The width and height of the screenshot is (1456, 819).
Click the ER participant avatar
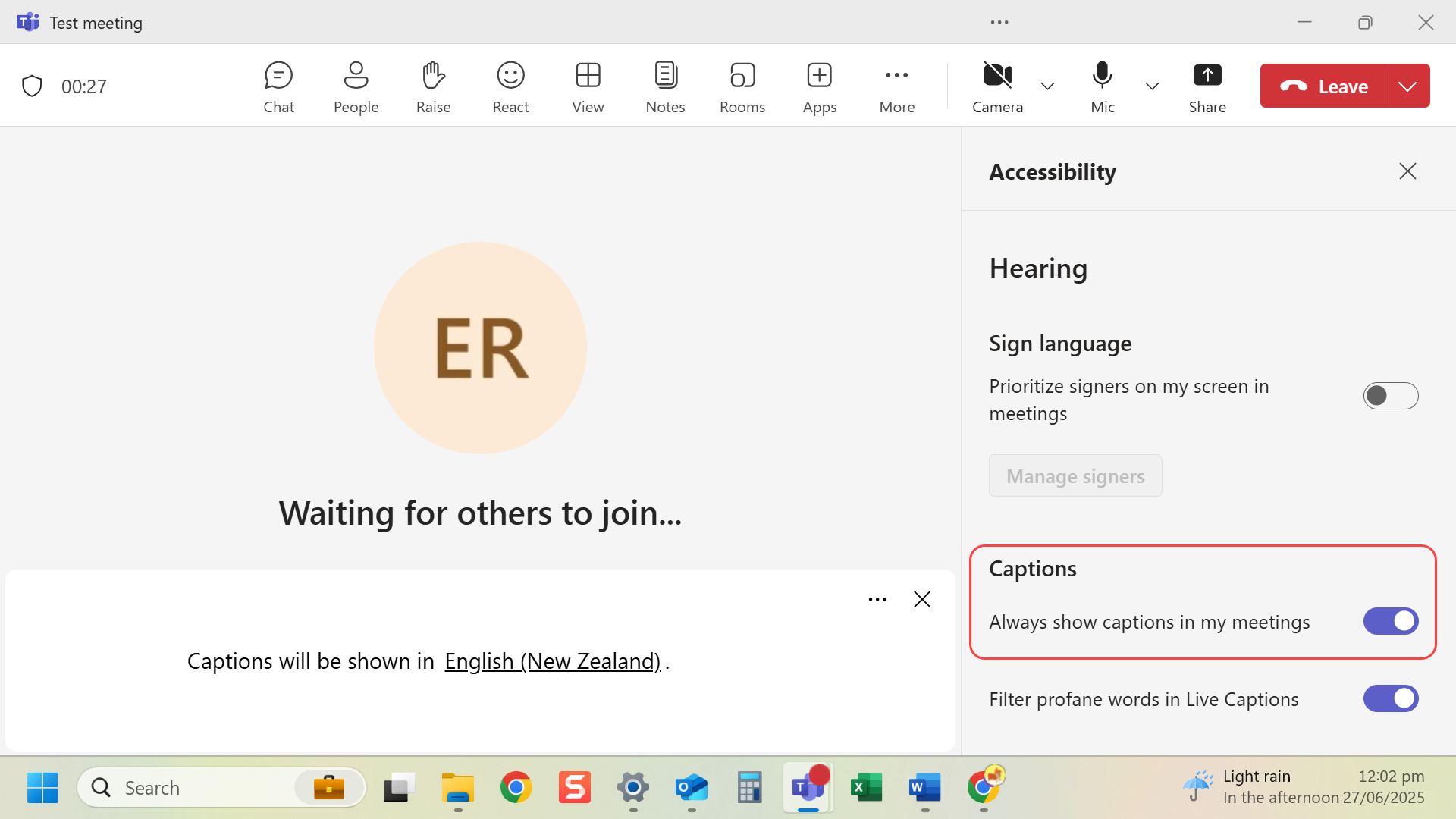click(480, 348)
